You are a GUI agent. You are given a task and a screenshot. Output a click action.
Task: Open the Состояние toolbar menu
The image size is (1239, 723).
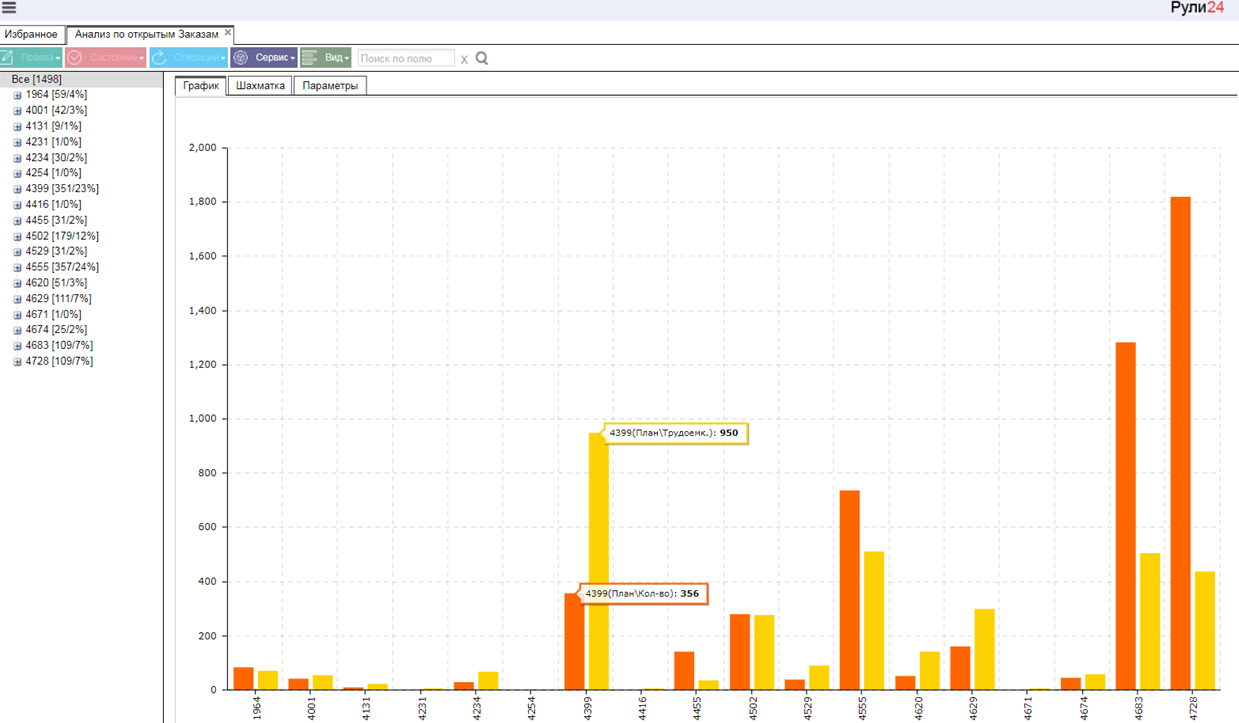click(x=106, y=58)
